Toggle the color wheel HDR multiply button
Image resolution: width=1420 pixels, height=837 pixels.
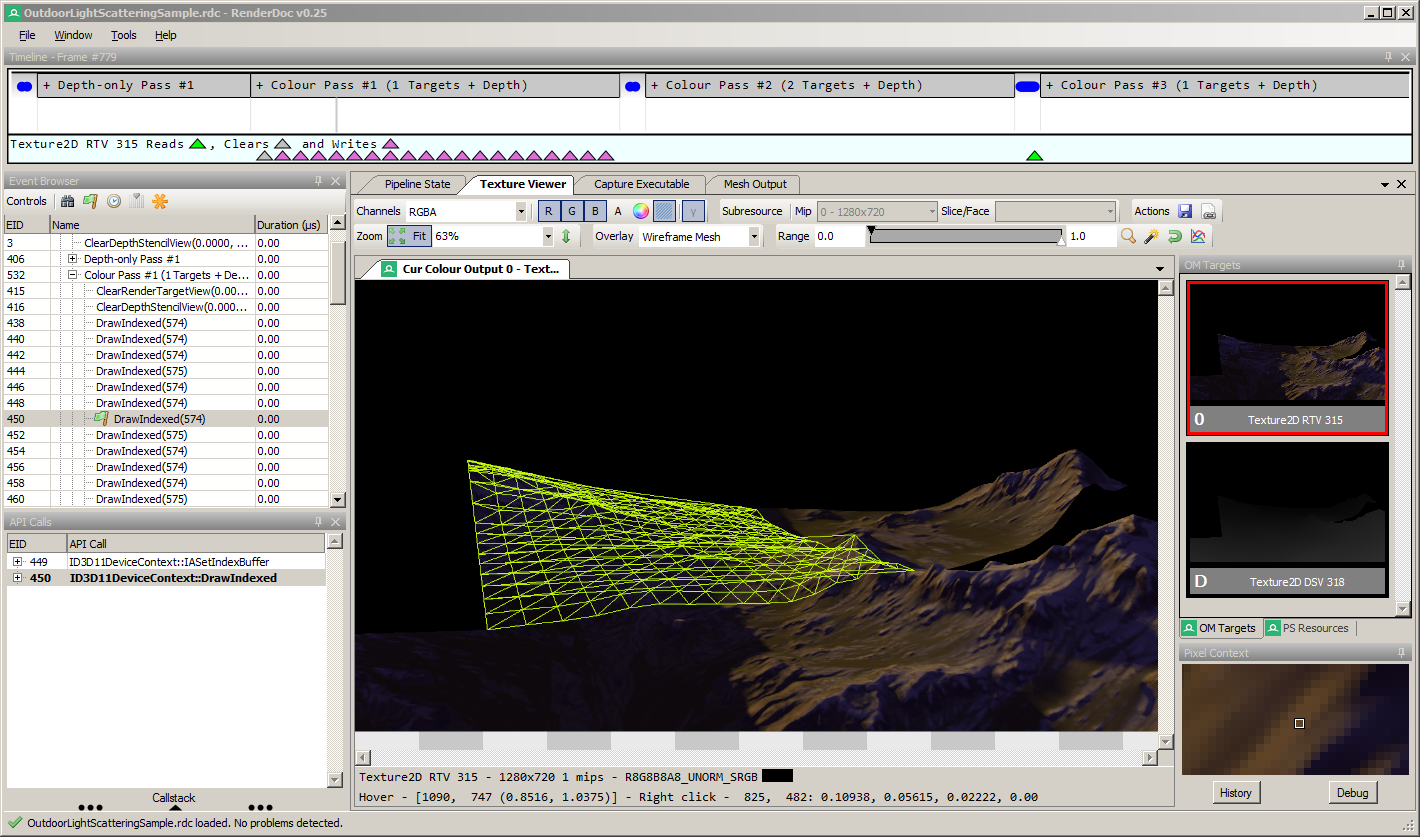point(641,211)
